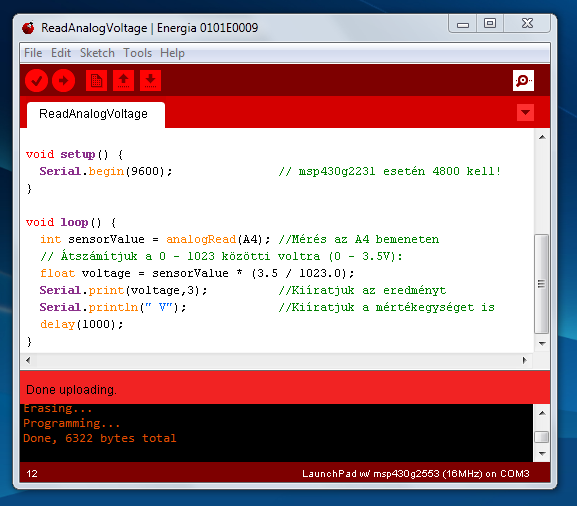This screenshot has height=506, width=577.
Task: Click the editor vertical scrollbar up arrow
Action: pos(542,137)
